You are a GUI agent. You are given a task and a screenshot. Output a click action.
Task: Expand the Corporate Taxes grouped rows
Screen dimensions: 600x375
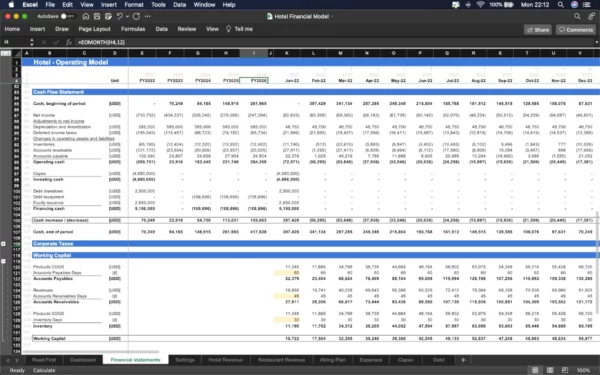[3, 243]
